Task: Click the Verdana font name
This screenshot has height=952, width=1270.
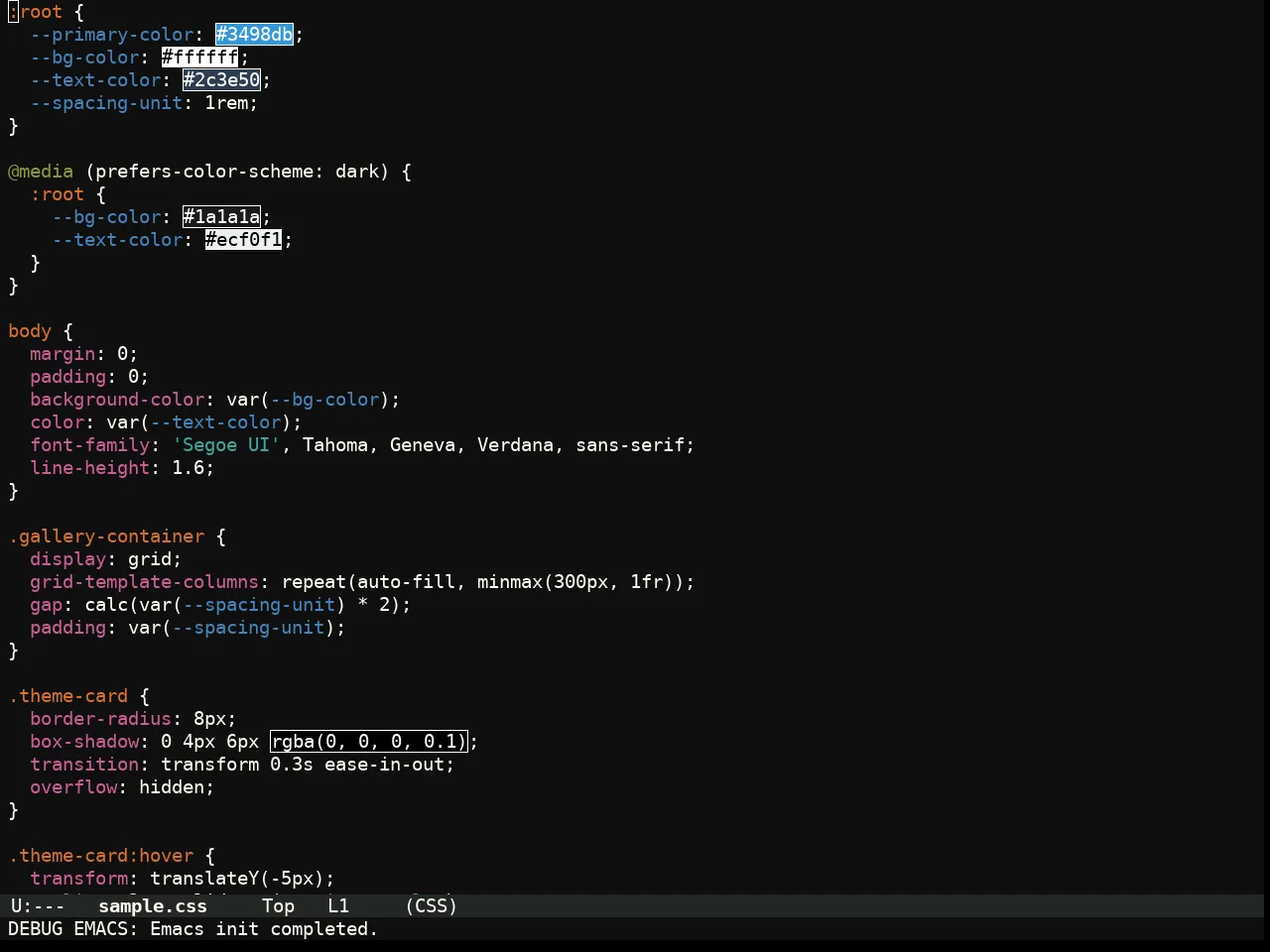Action: [515, 445]
